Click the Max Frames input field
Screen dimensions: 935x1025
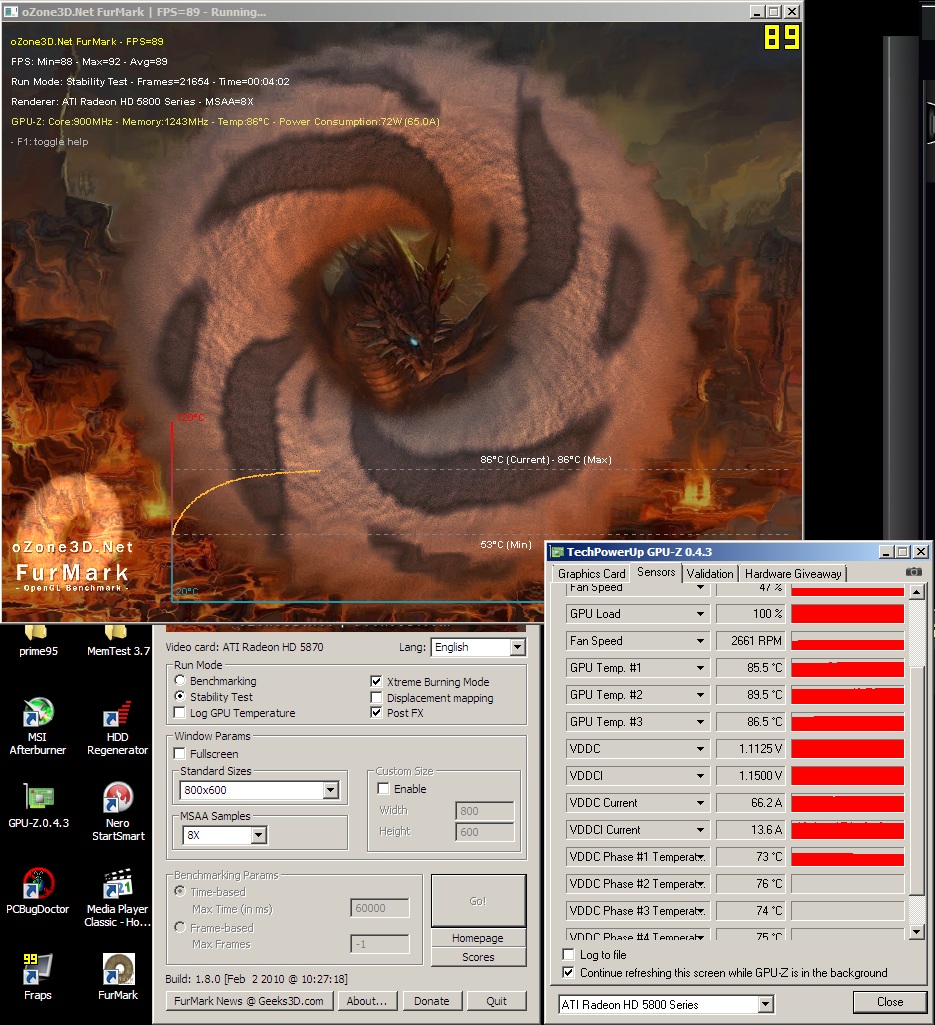point(380,944)
